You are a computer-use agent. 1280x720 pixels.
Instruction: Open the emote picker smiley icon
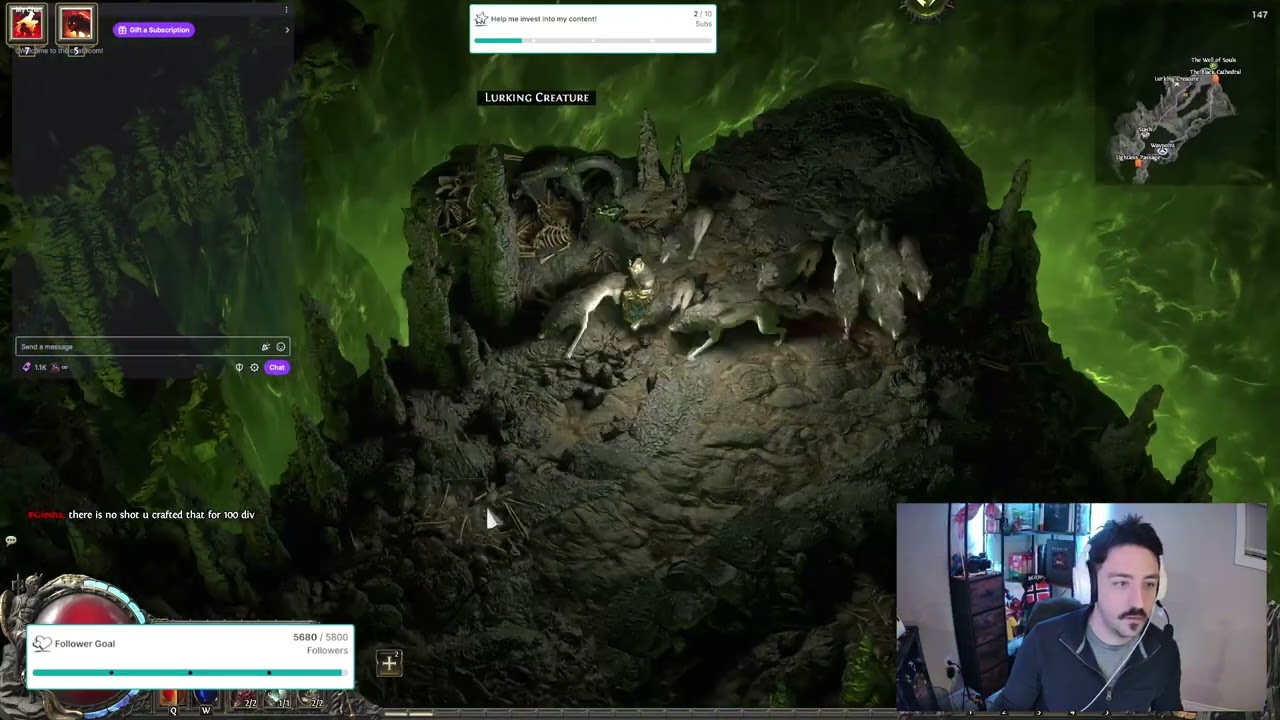click(280, 347)
